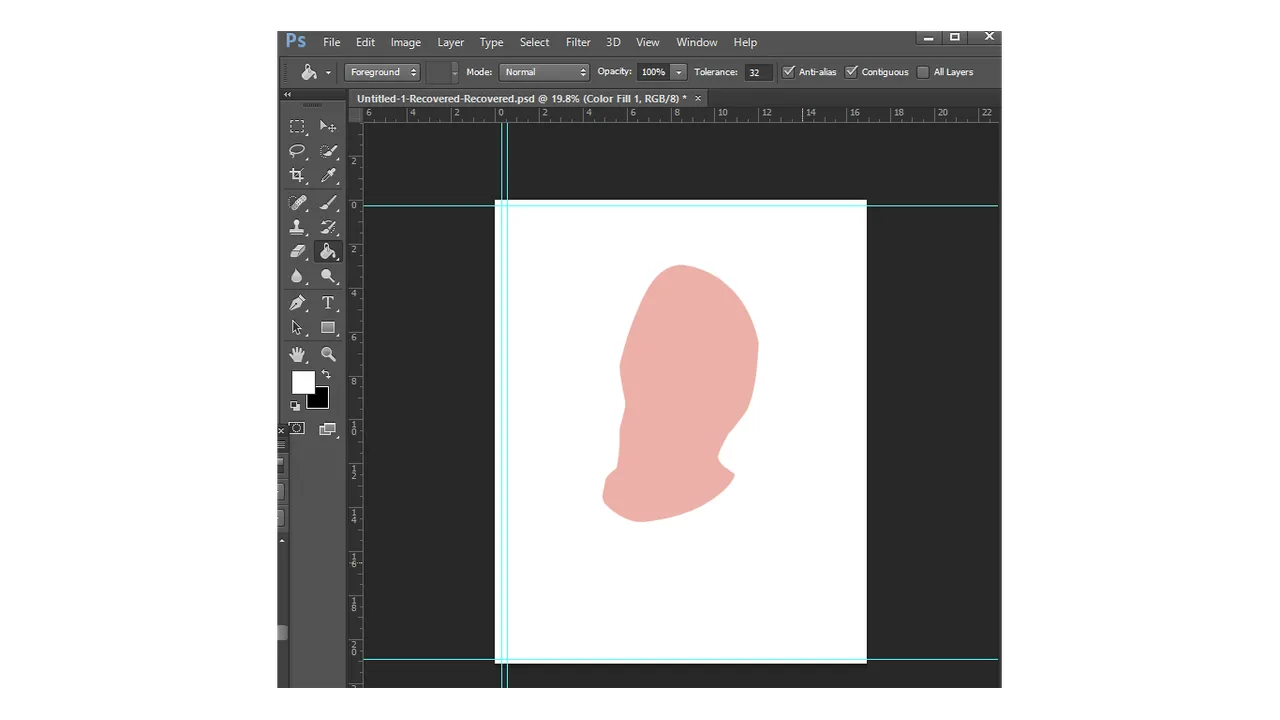This screenshot has width=1280, height=720.
Task: Select the Zoom tool
Action: pos(328,354)
